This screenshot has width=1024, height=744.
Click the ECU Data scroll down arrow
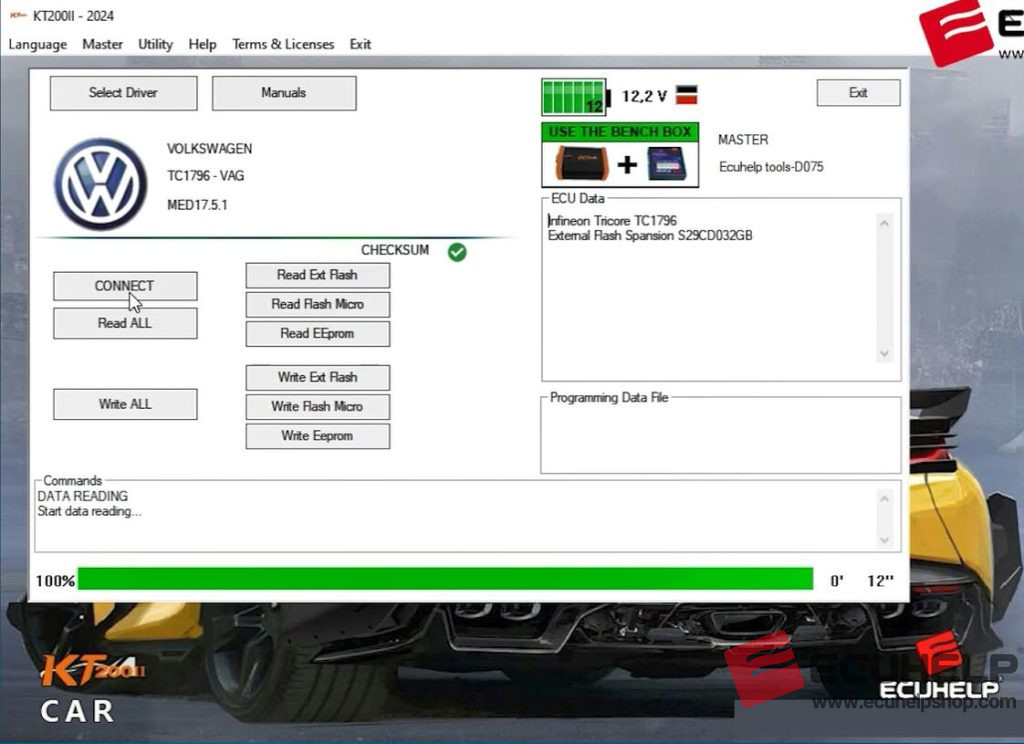[884, 353]
